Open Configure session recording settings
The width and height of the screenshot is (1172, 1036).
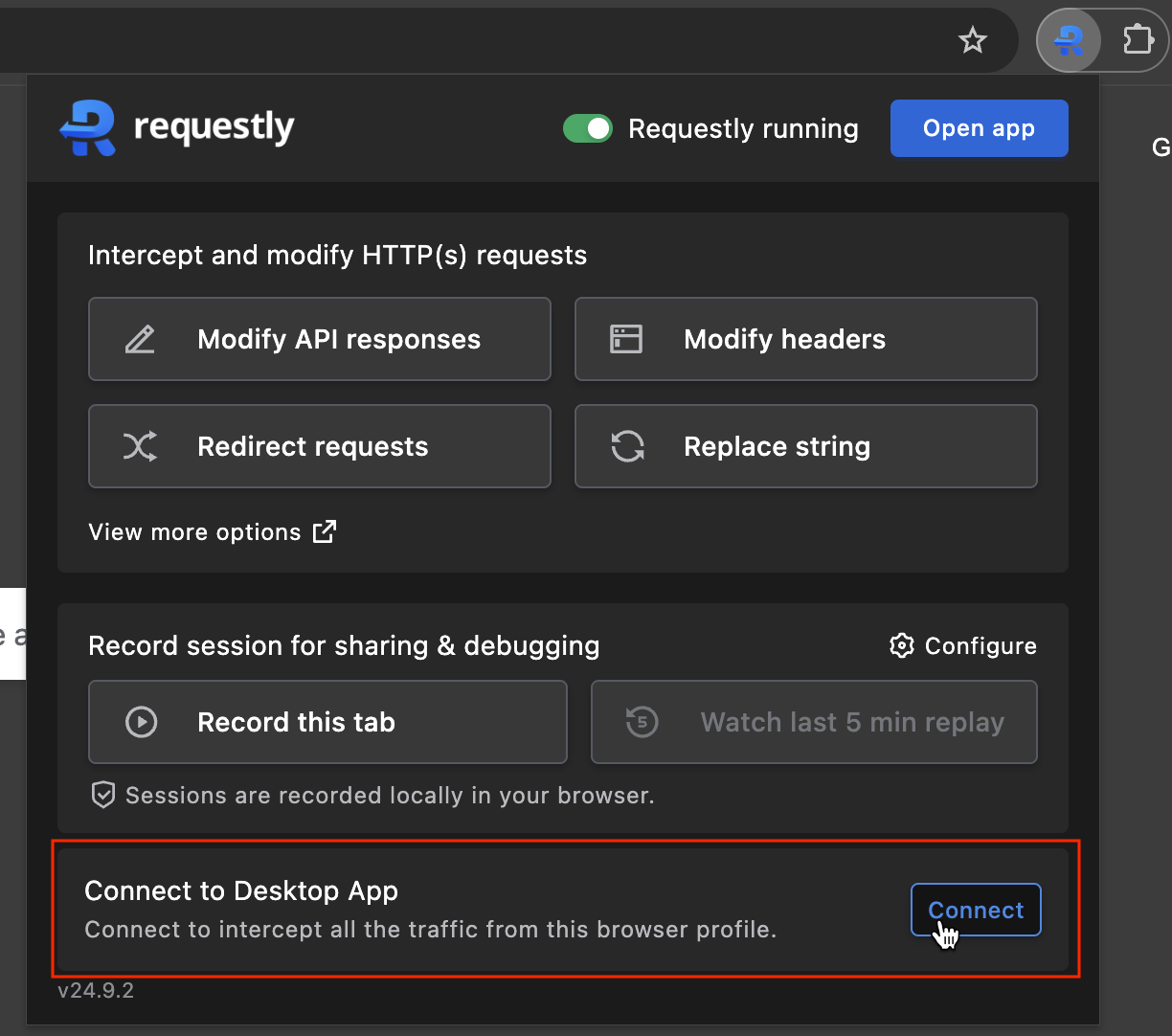(963, 645)
